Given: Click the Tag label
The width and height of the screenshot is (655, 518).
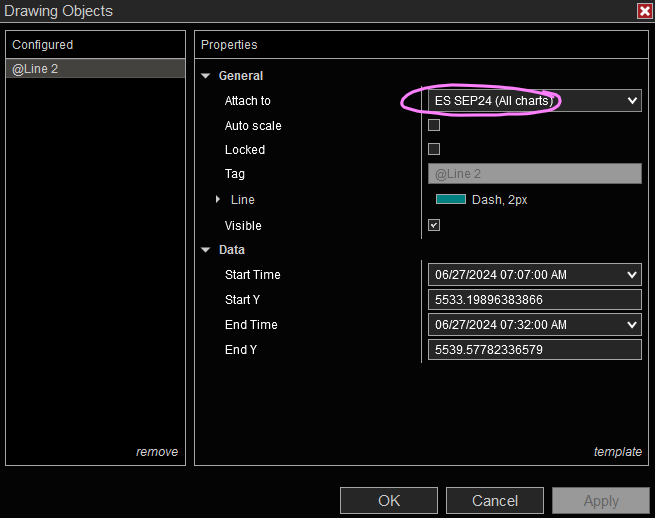Looking at the screenshot, I should [x=235, y=174].
